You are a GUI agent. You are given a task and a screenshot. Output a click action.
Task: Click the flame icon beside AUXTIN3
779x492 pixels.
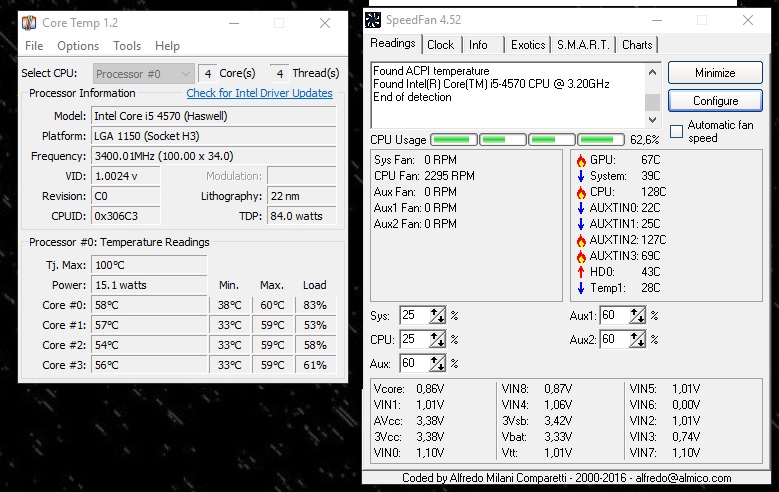click(x=581, y=256)
